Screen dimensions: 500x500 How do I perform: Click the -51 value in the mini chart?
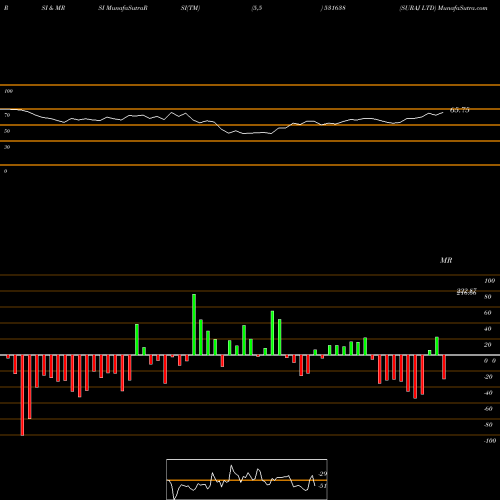[322, 486]
